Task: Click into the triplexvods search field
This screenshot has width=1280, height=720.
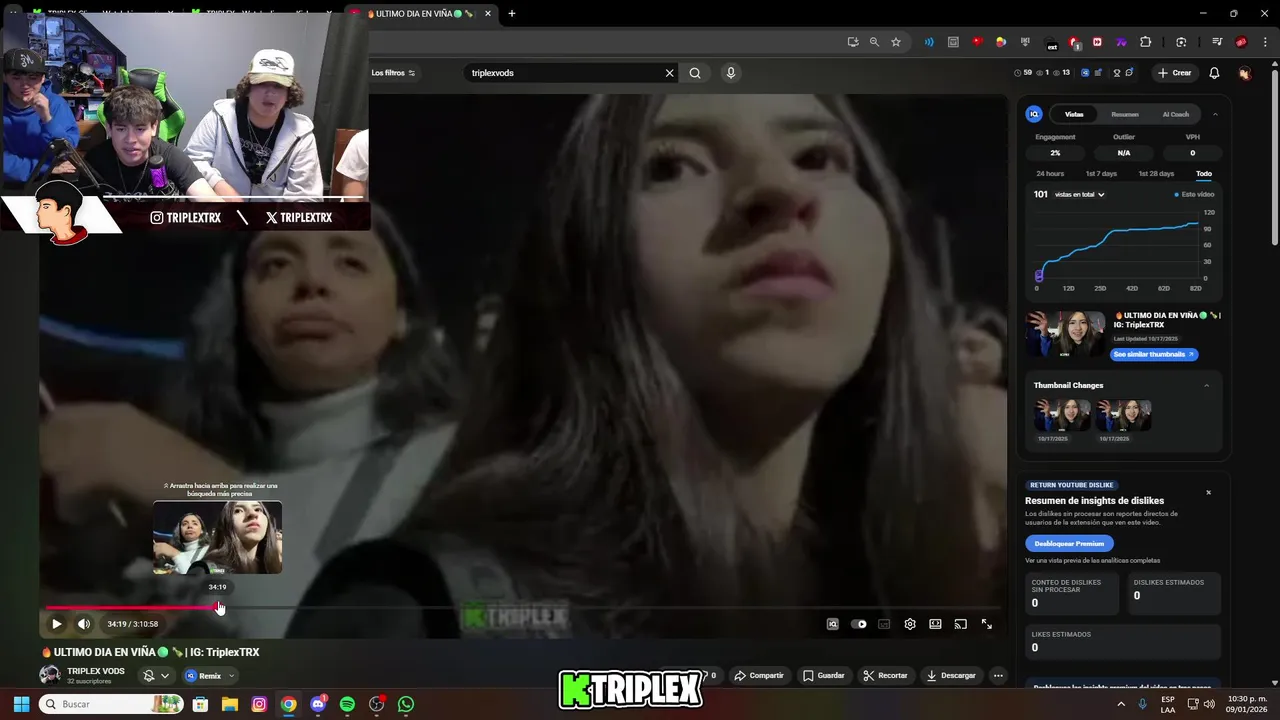Action: point(565,73)
